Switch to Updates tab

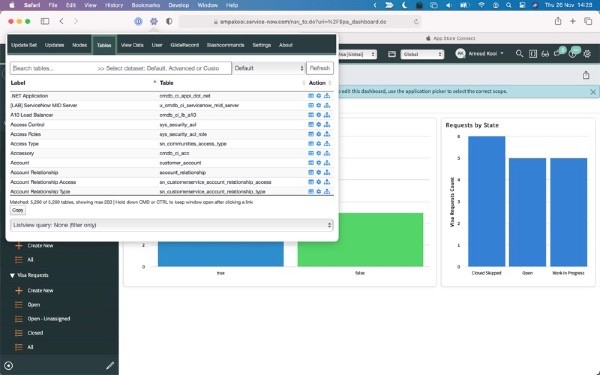coord(54,45)
